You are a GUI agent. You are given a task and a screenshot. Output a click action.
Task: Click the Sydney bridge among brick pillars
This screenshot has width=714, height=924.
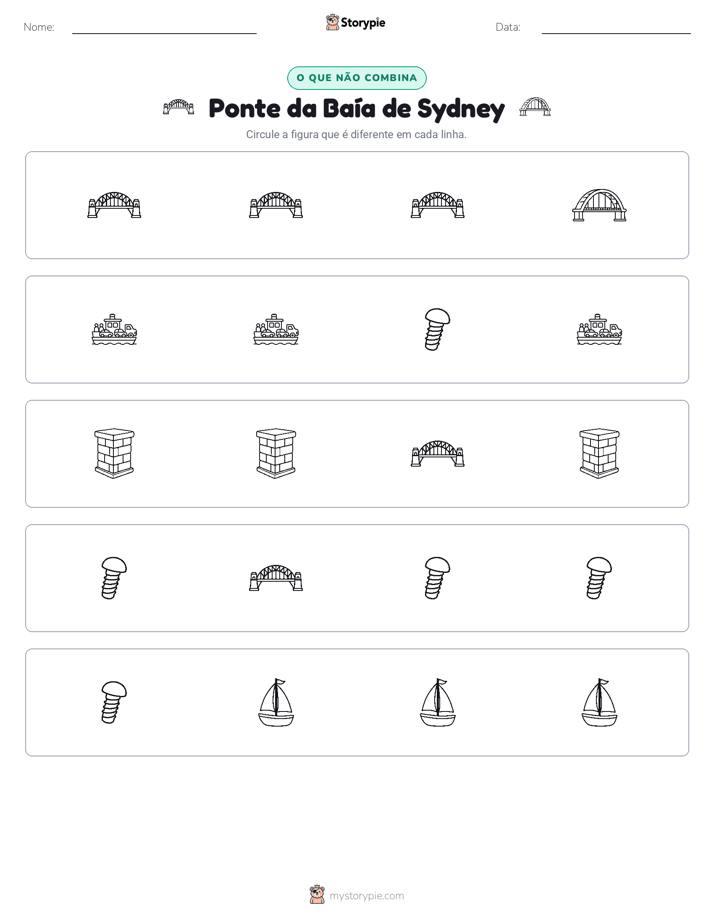pyautogui.click(x=437, y=454)
